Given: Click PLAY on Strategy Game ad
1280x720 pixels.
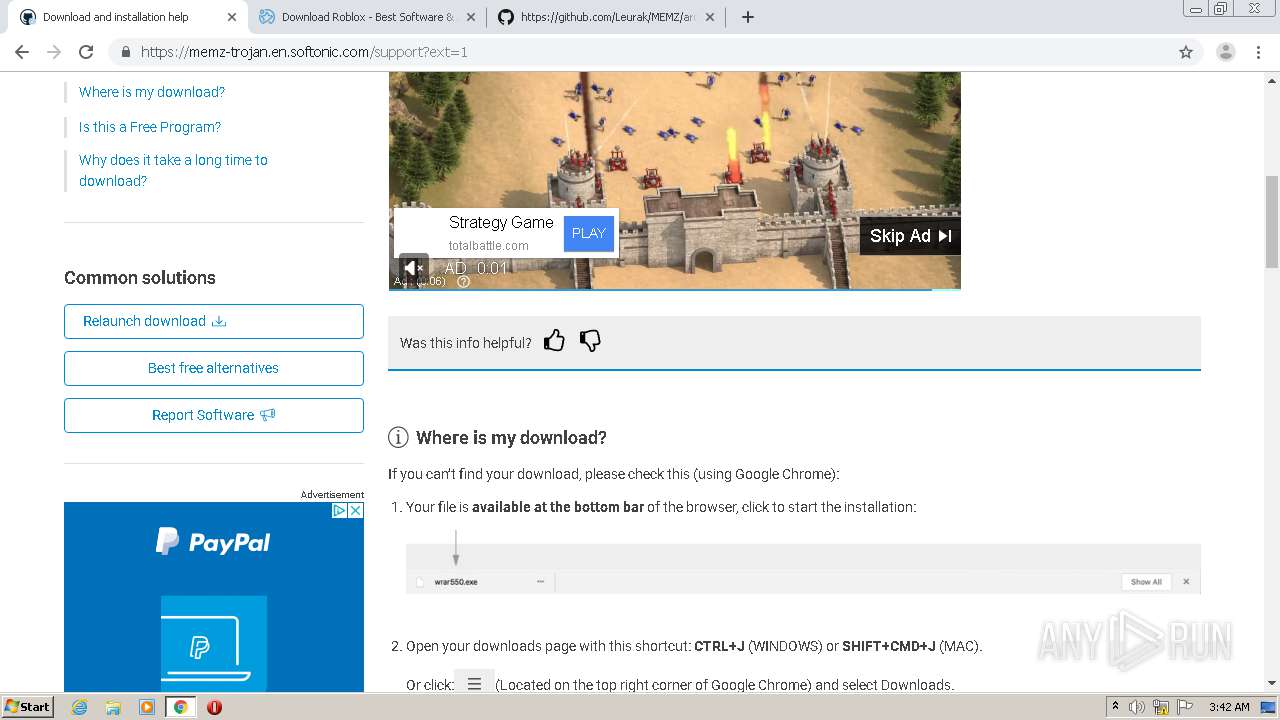Looking at the screenshot, I should click(589, 233).
